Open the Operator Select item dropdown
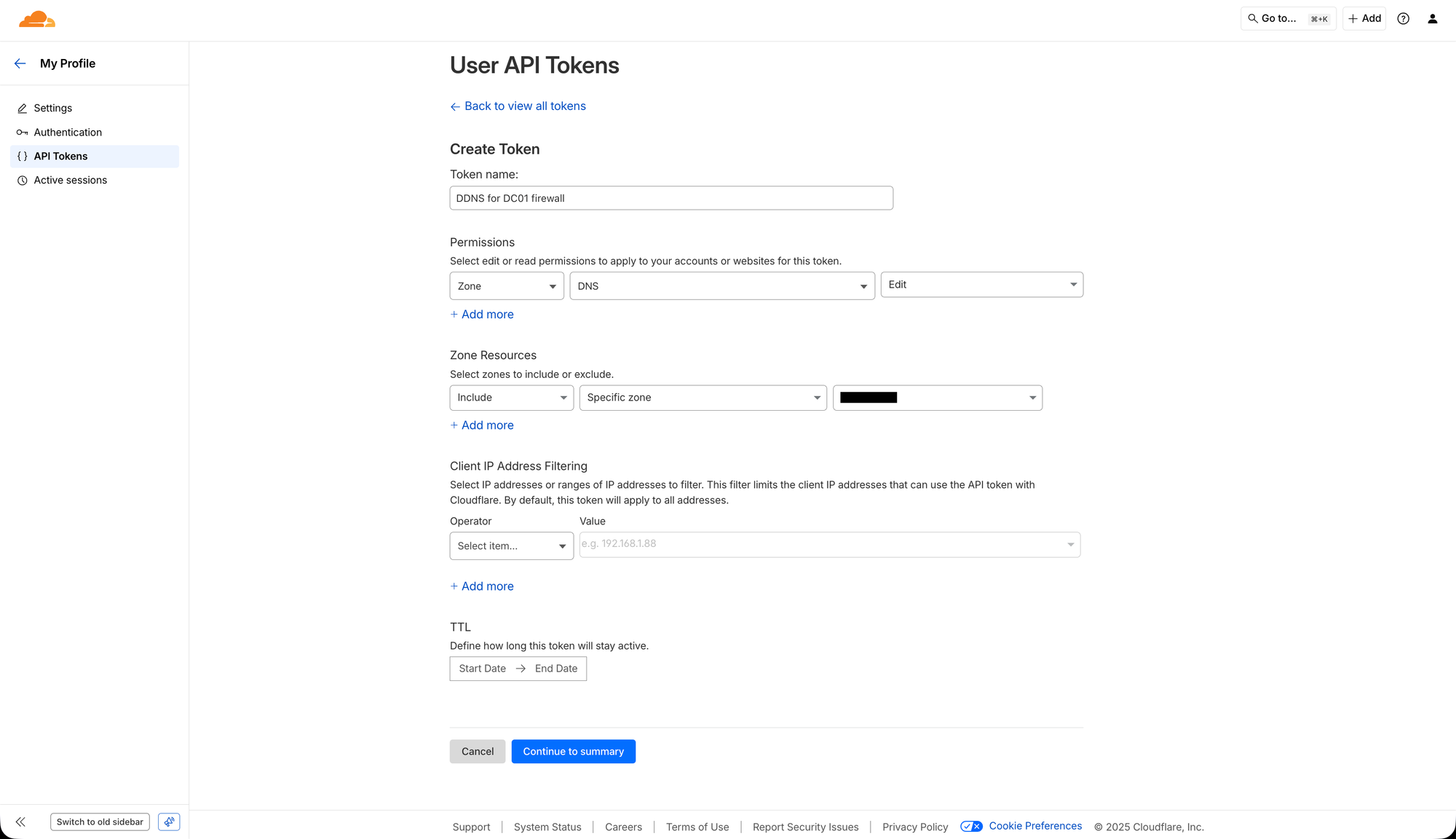This screenshot has width=1456, height=839. pos(511,546)
